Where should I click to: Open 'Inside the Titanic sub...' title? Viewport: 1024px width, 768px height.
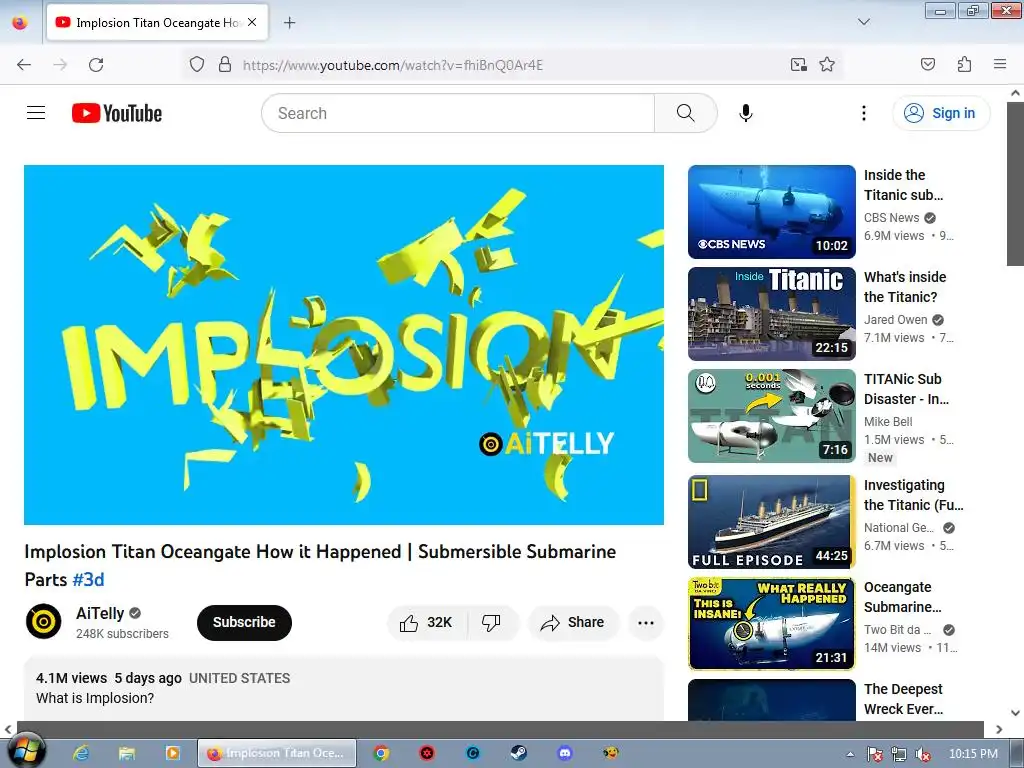[904, 185]
